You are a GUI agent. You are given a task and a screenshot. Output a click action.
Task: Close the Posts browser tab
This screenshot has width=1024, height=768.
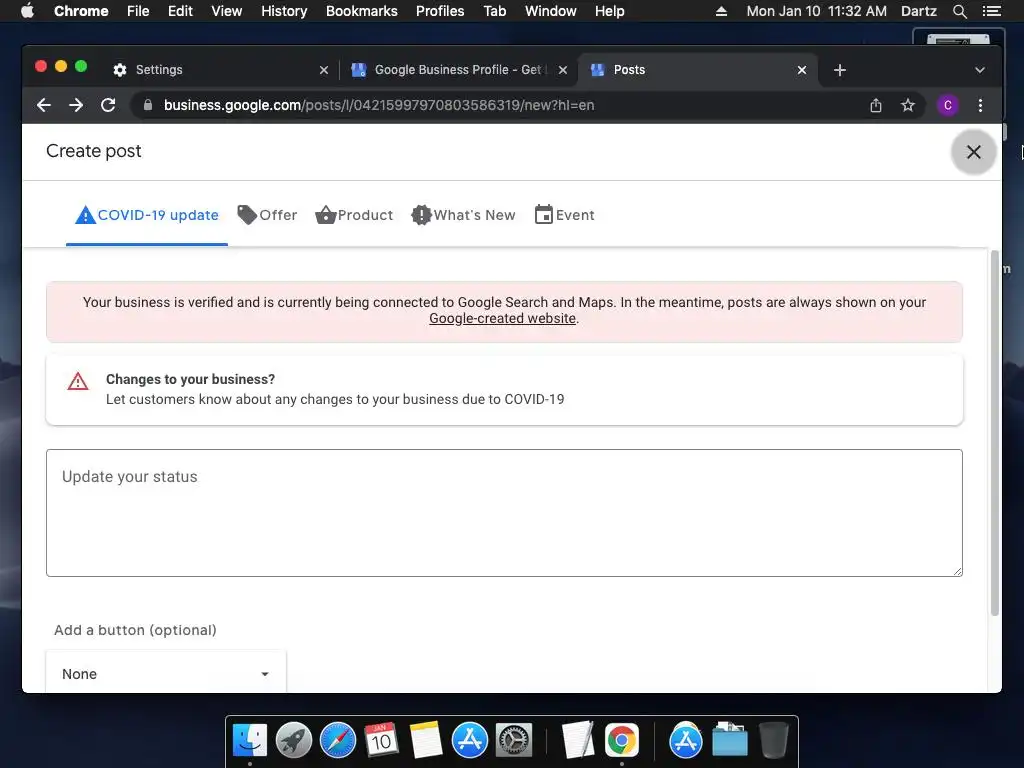(x=802, y=70)
